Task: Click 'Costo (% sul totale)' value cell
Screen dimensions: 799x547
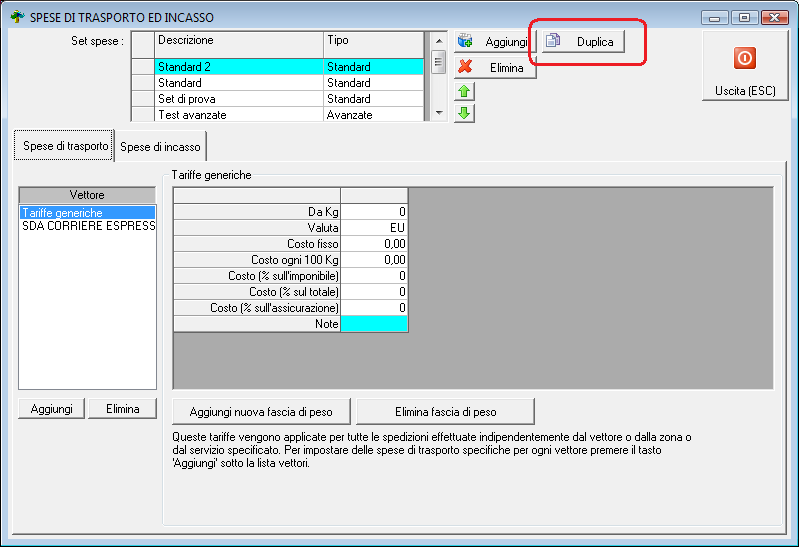Action: coord(374,292)
